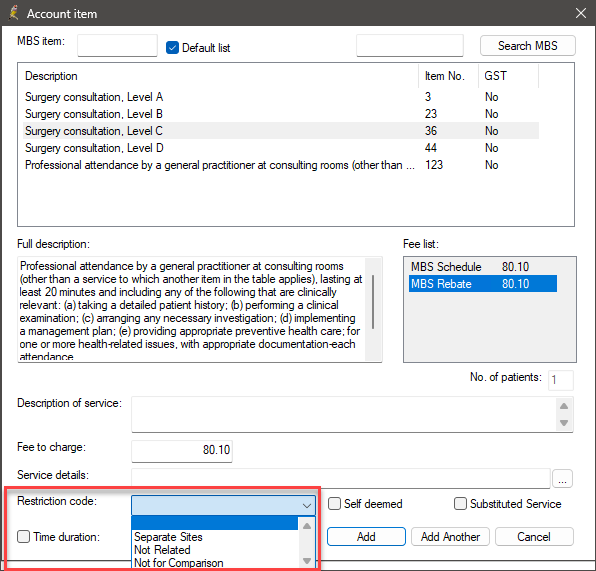Uncheck the Default list checkbox
This screenshot has width=596, height=571.
tap(173, 48)
